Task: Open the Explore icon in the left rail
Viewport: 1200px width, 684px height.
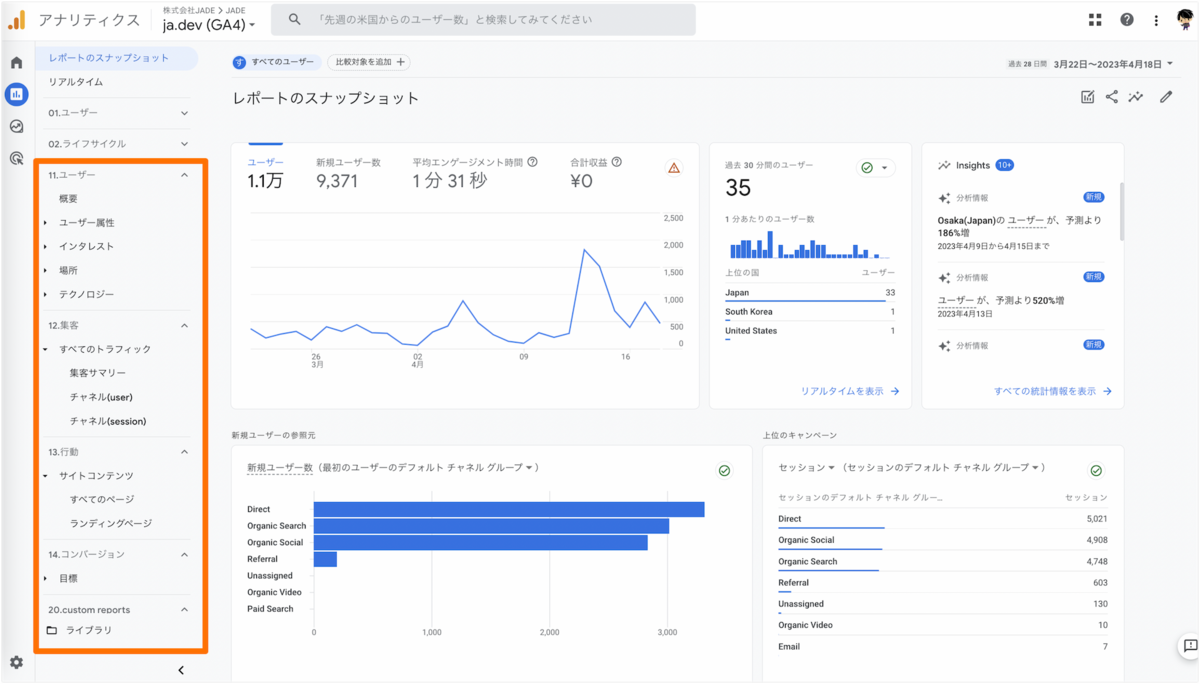Action: point(15,126)
